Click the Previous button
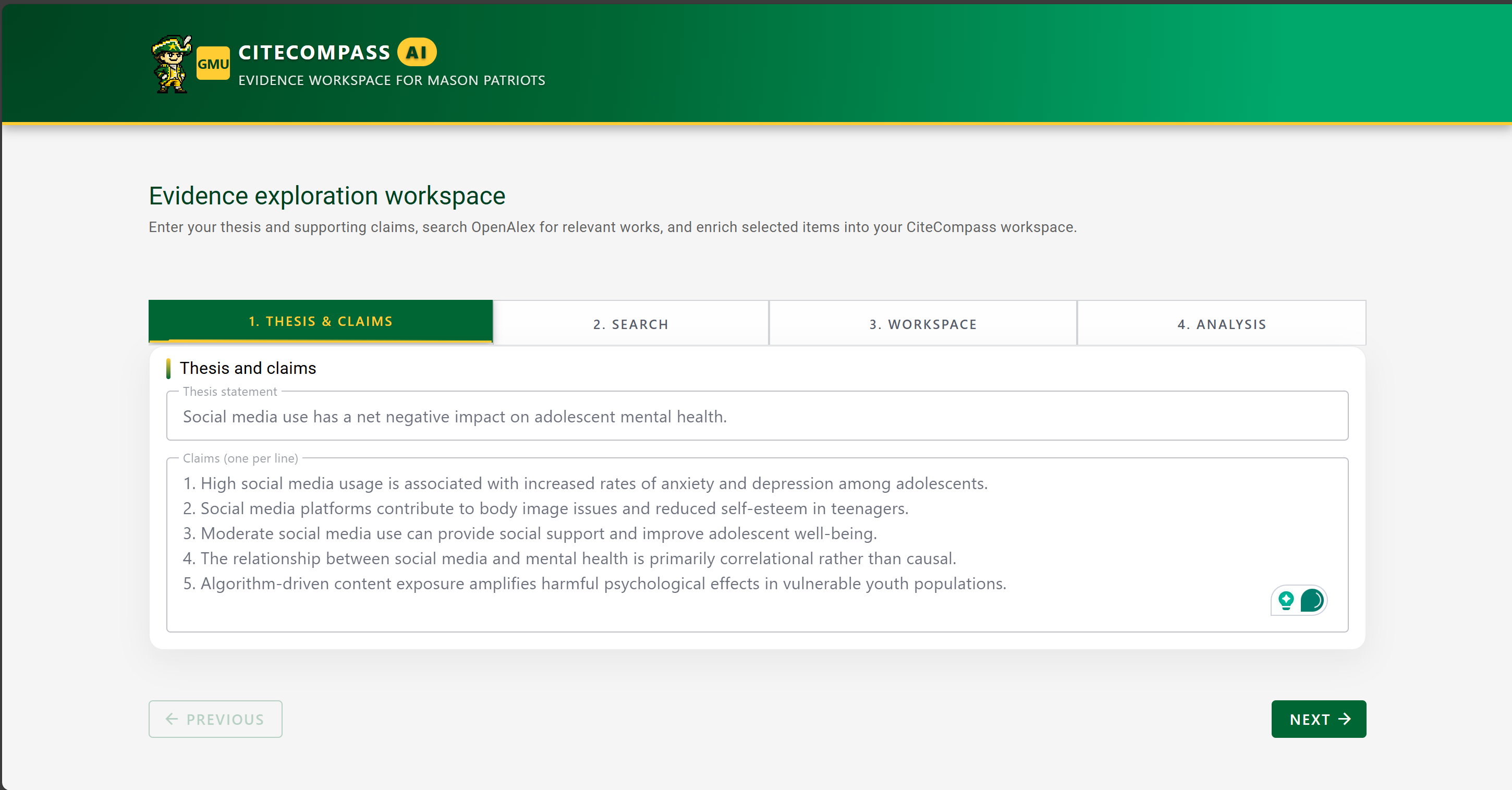Screen dimensions: 1512x790 point(215,719)
